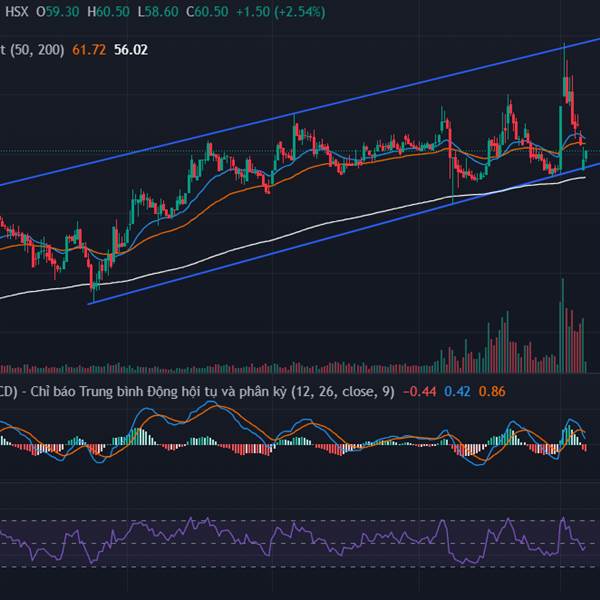Image resolution: width=600 pixels, height=600 pixels.
Task: Click the orange 61.72 indicator value
Action: pyautogui.click(x=86, y=48)
